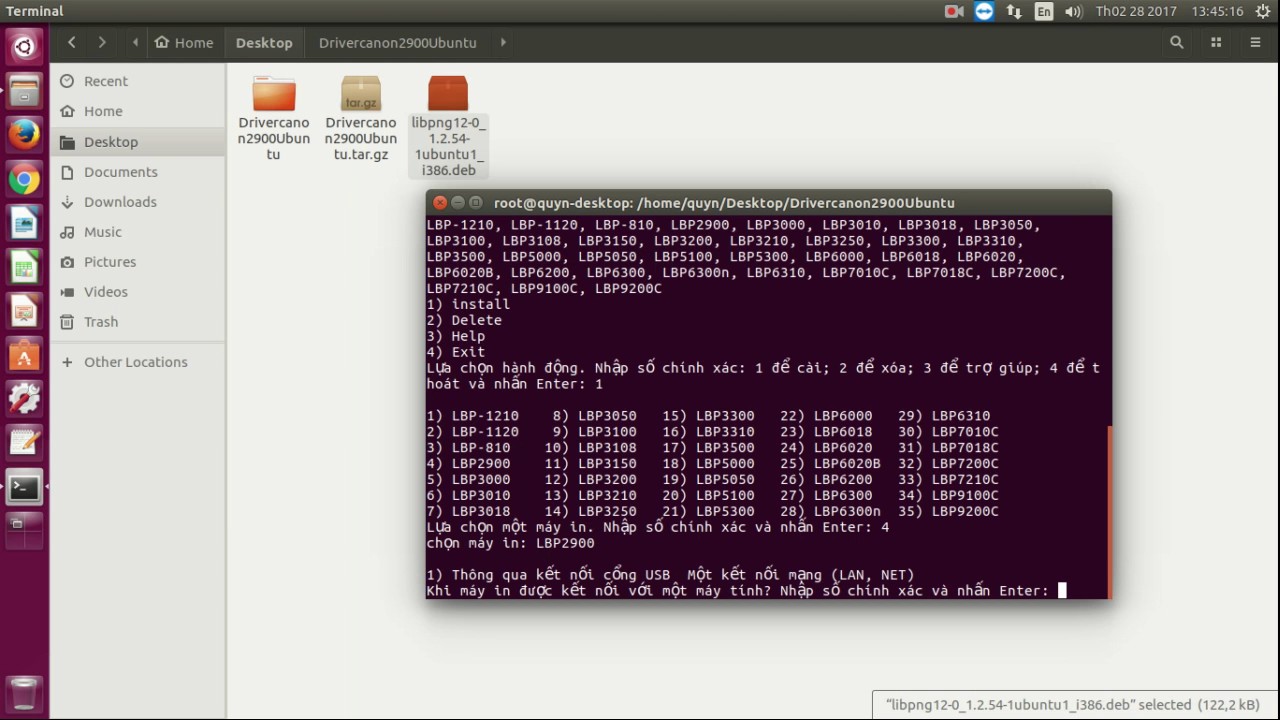Image resolution: width=1280 pixels, height=720 pixels.
Task: Open Pictures in the sidebar
Action: click(138, 261)
